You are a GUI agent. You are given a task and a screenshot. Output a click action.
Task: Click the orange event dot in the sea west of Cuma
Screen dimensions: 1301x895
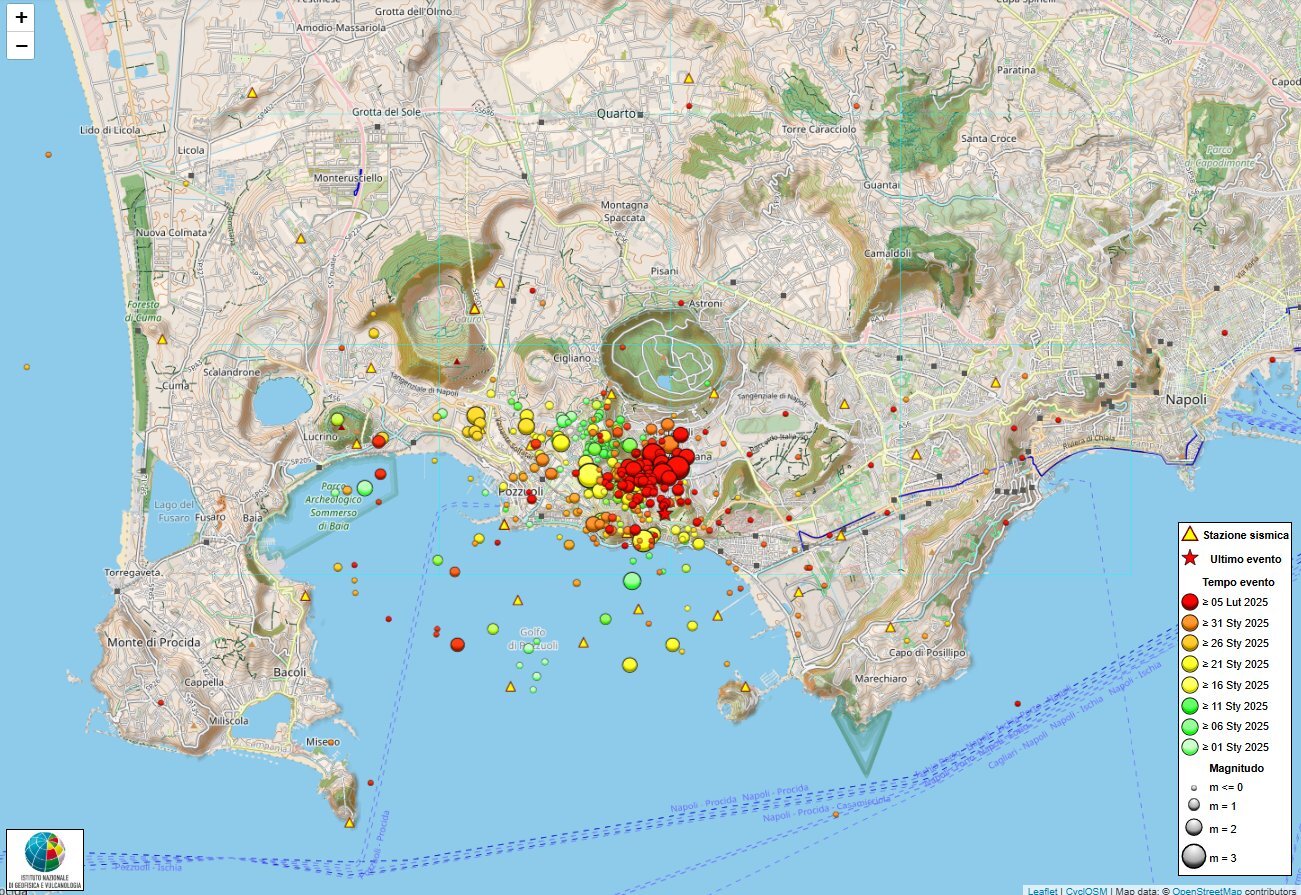click(x=26, y=367)
